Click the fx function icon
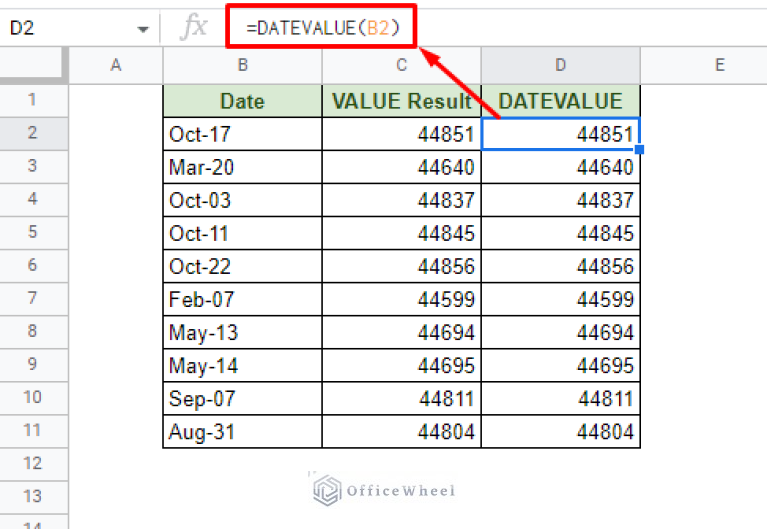 [x=194, y=28]
